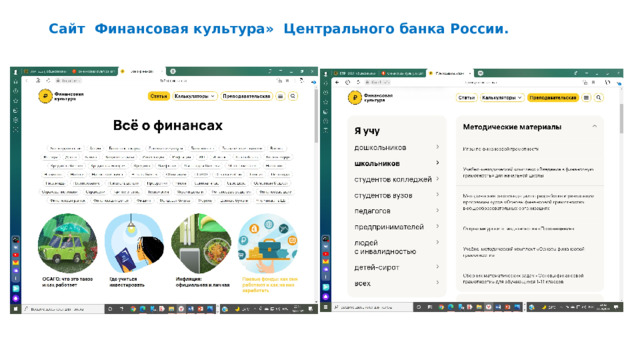Launch Chrome from the left window's taskbar
The height and width of the screenshot is (360, 640).
[x=133, y=309]
